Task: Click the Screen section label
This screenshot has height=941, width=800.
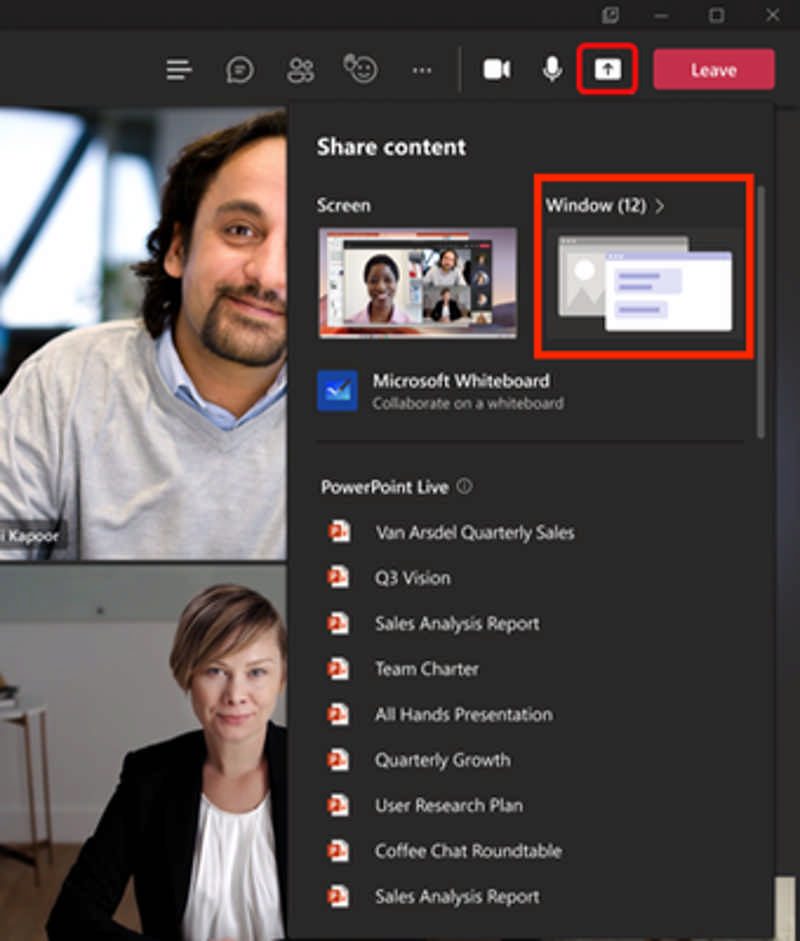Action: click(344, 206)
